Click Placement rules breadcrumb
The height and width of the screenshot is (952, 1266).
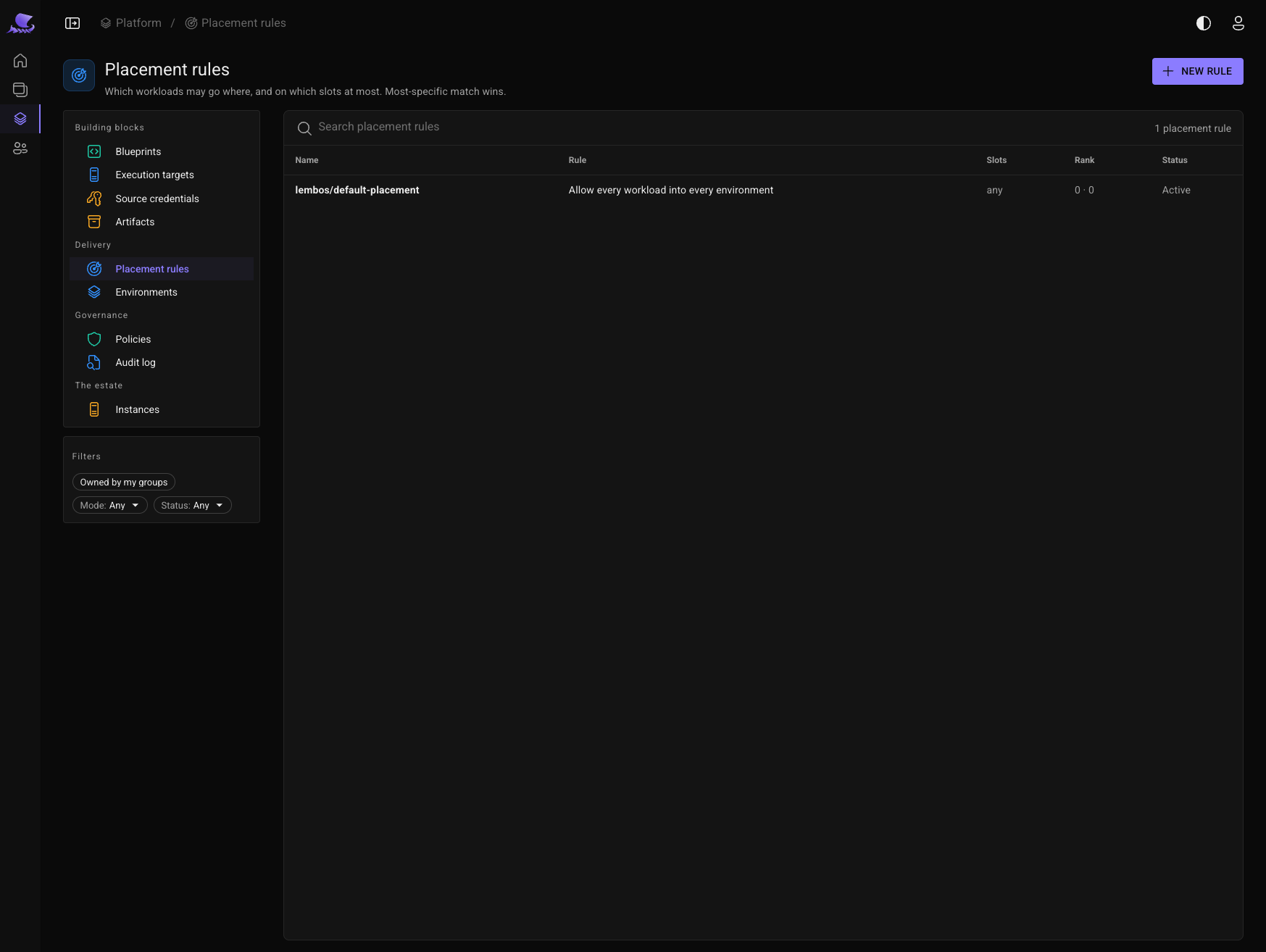coord(236,23)
